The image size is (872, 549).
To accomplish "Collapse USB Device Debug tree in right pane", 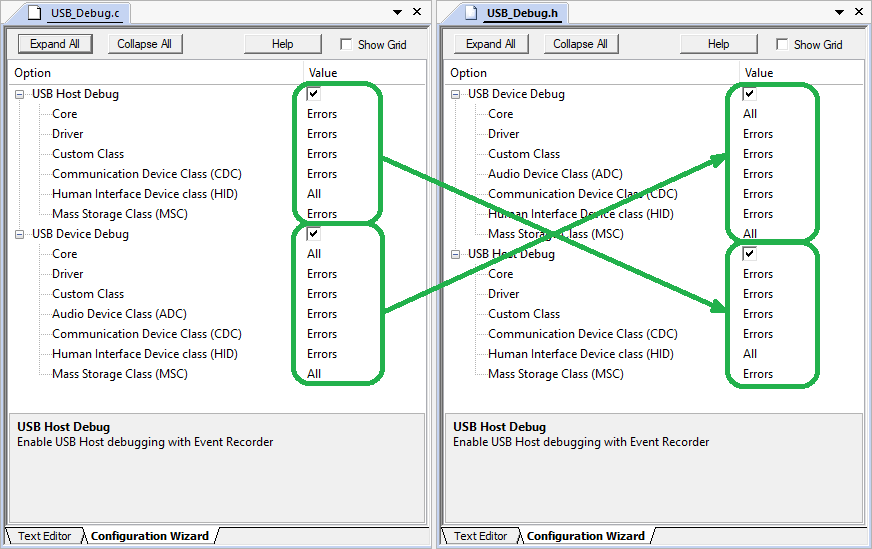I will (x=457, y=94).
